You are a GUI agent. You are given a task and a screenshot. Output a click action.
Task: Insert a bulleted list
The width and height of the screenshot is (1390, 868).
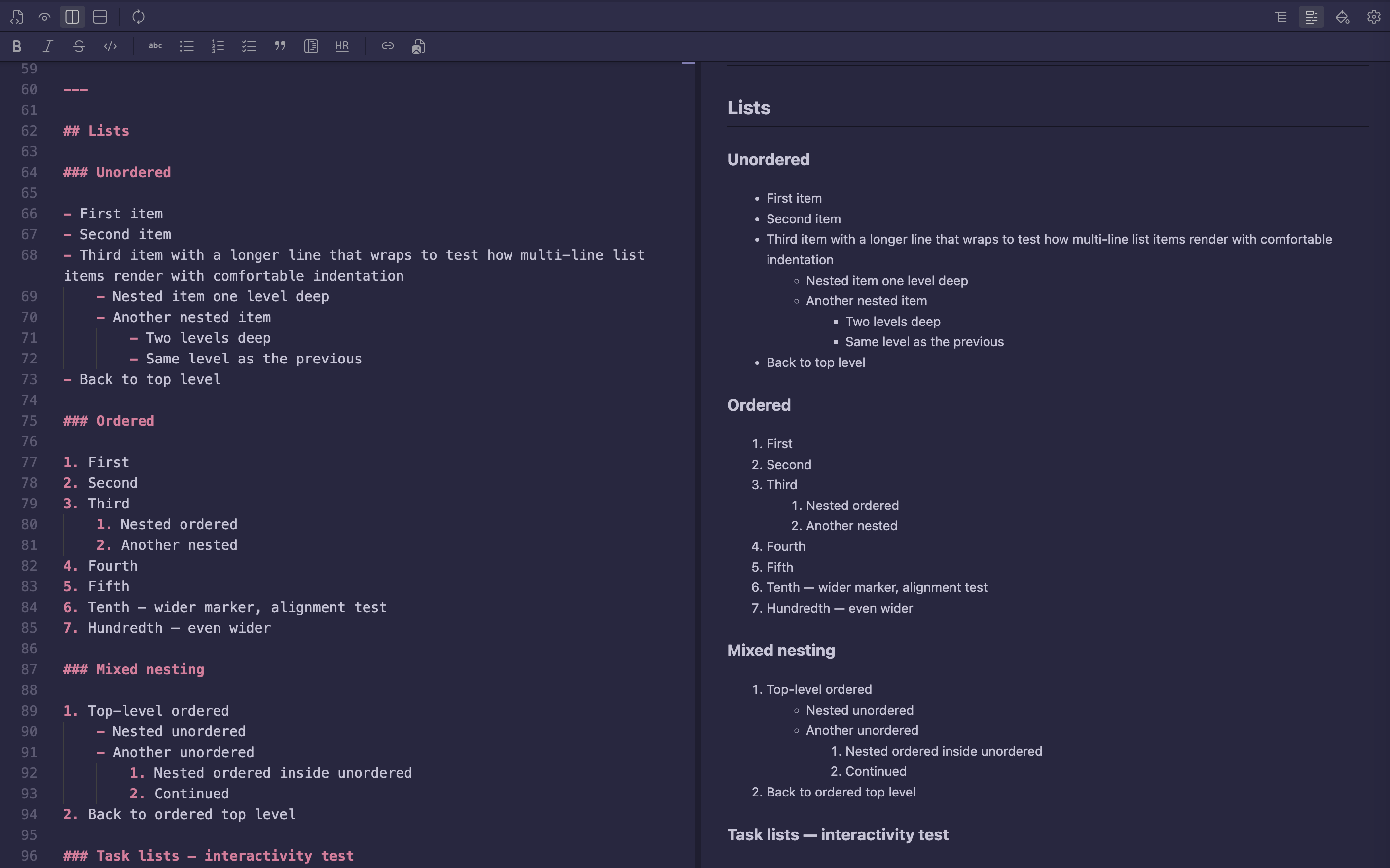(x=186, y=46)
